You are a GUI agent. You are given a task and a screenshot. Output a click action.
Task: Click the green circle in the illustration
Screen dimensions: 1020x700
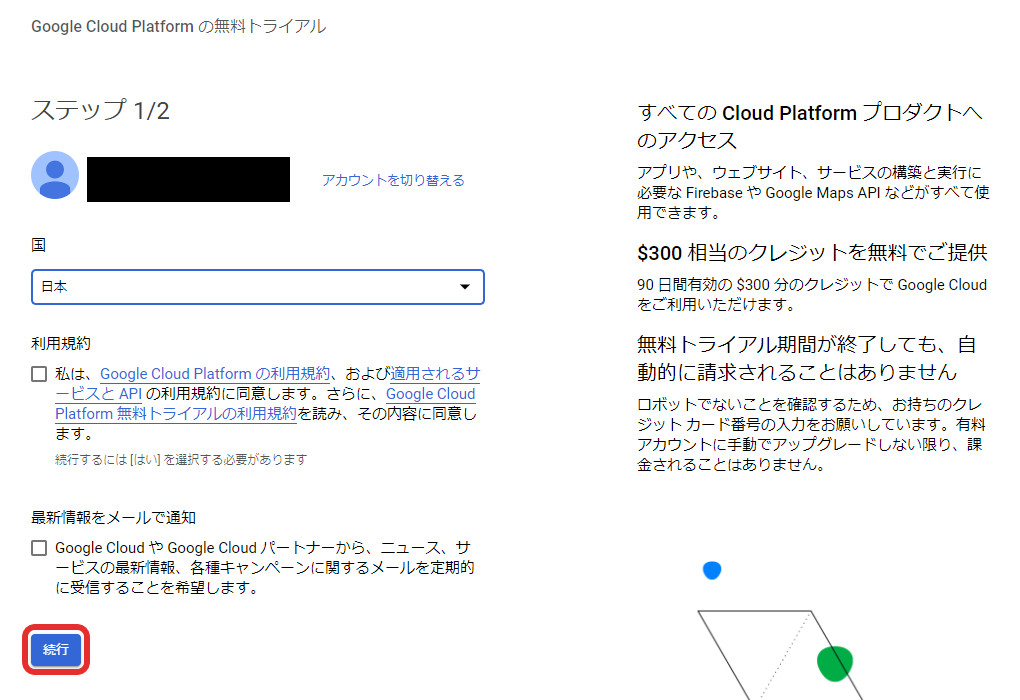[833, 663]
